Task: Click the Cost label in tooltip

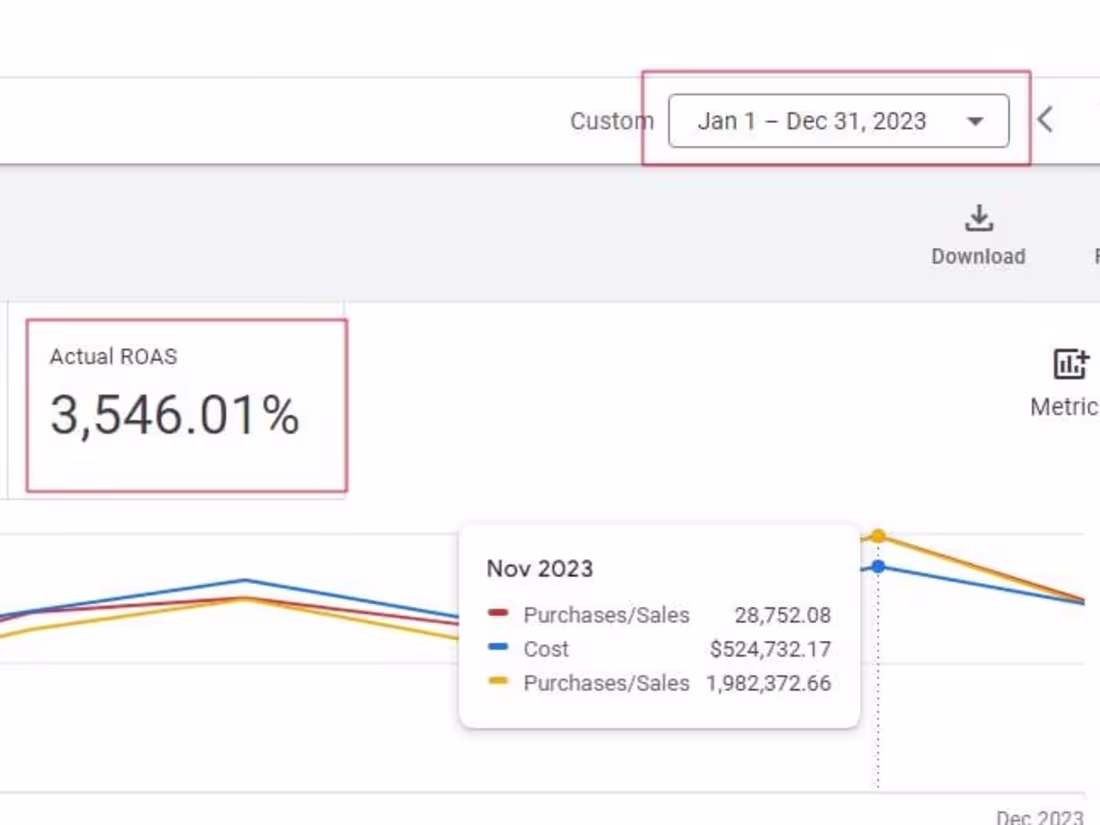Action: (546, 649)
